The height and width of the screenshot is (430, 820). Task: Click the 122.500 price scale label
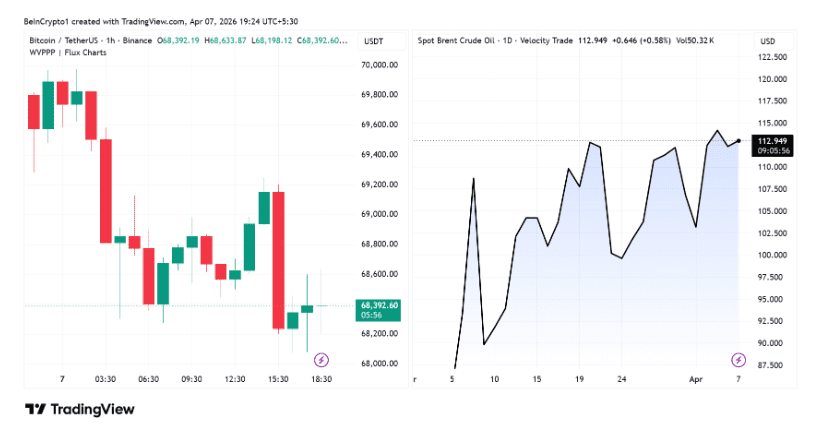774,57
